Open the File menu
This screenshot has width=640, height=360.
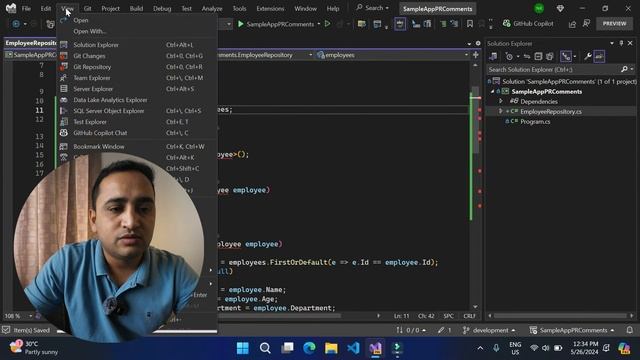coord(26,8)
